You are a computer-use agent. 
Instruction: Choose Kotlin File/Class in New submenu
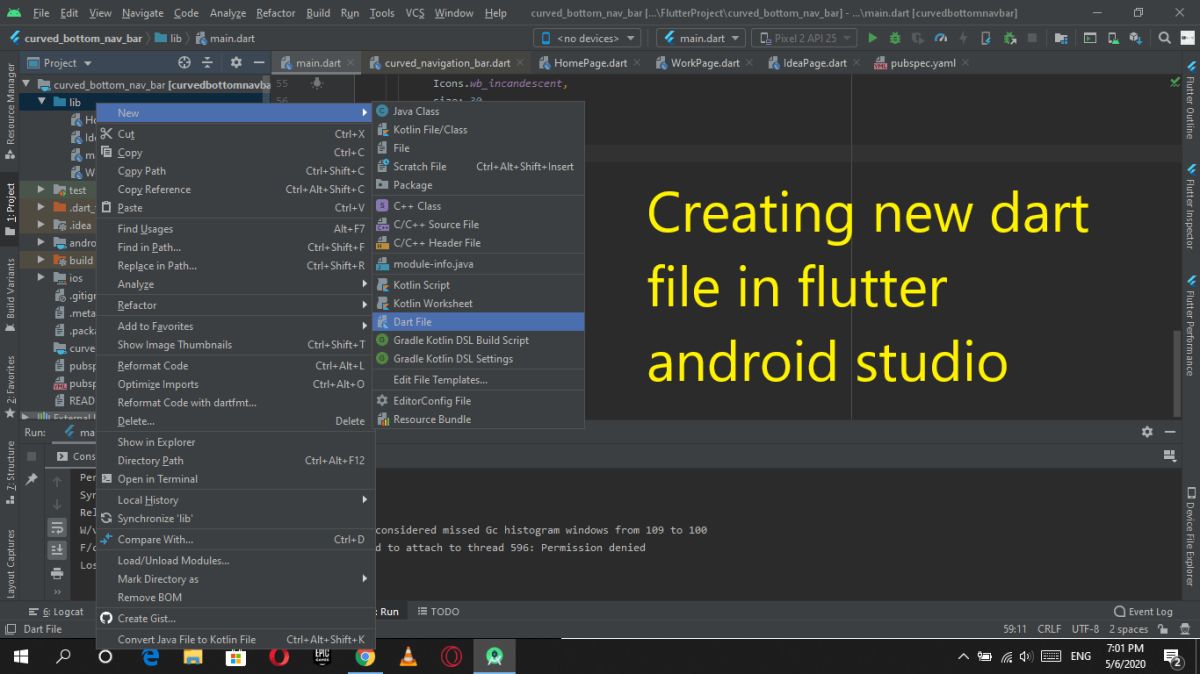click(x=478, y=129)
